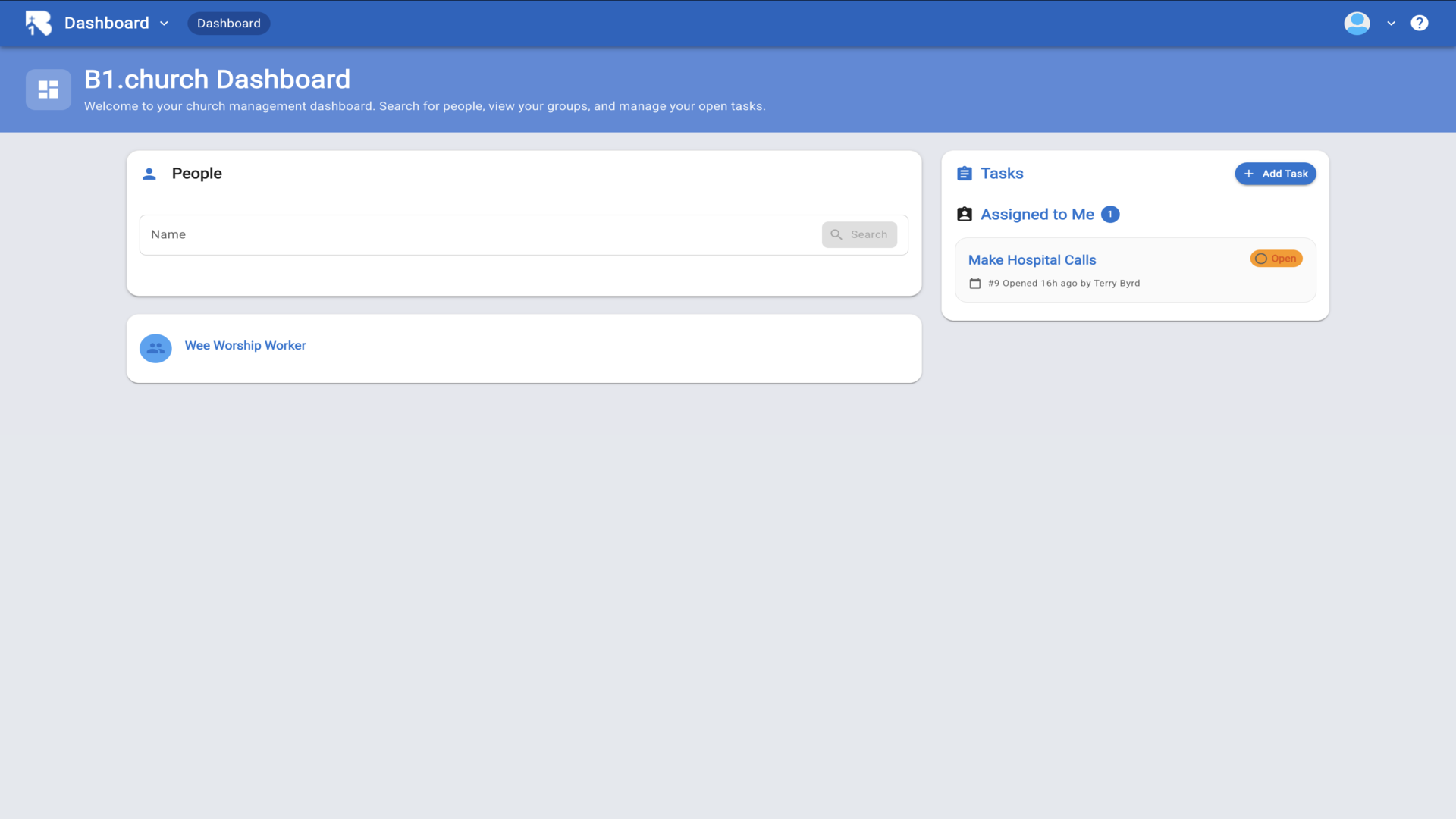Click the Tasks clipboard icon
The height and width of the screenshot is (819, 1456).
point(964,174)
